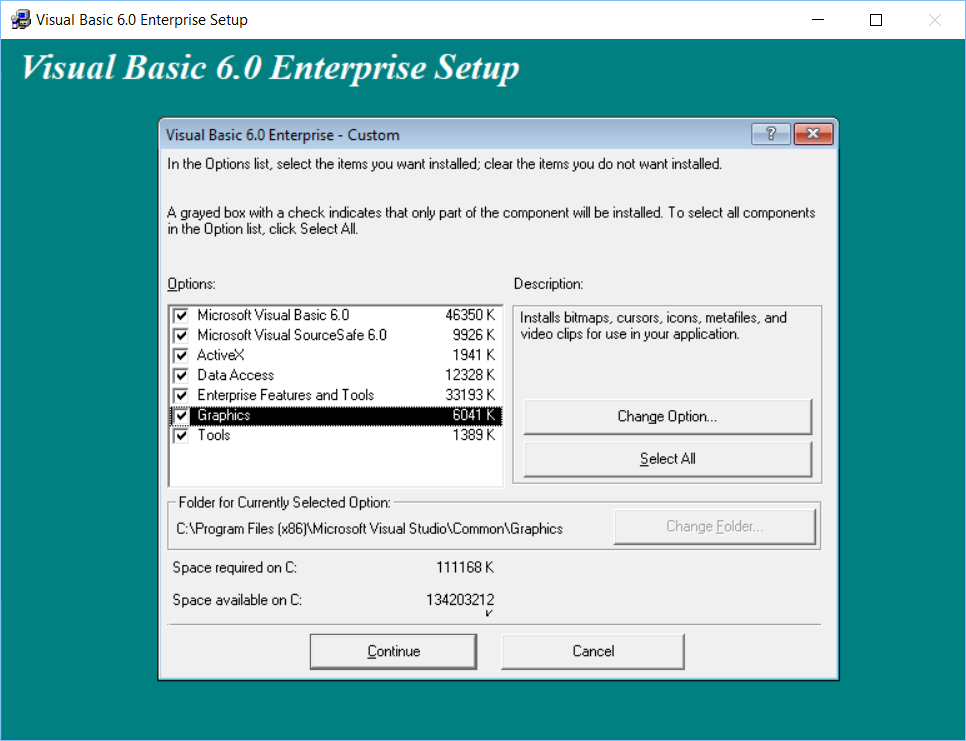Click the Graphics folder path text
The image size is (966, 741).
pyautogui.click(x=369, y=529)
